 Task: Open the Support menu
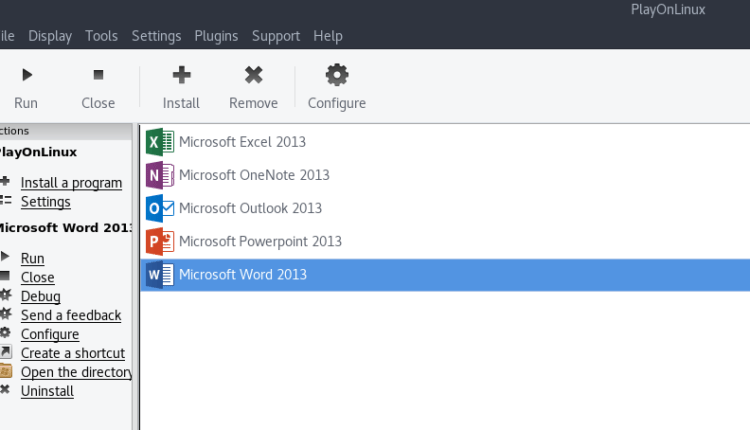pos(276,36)
